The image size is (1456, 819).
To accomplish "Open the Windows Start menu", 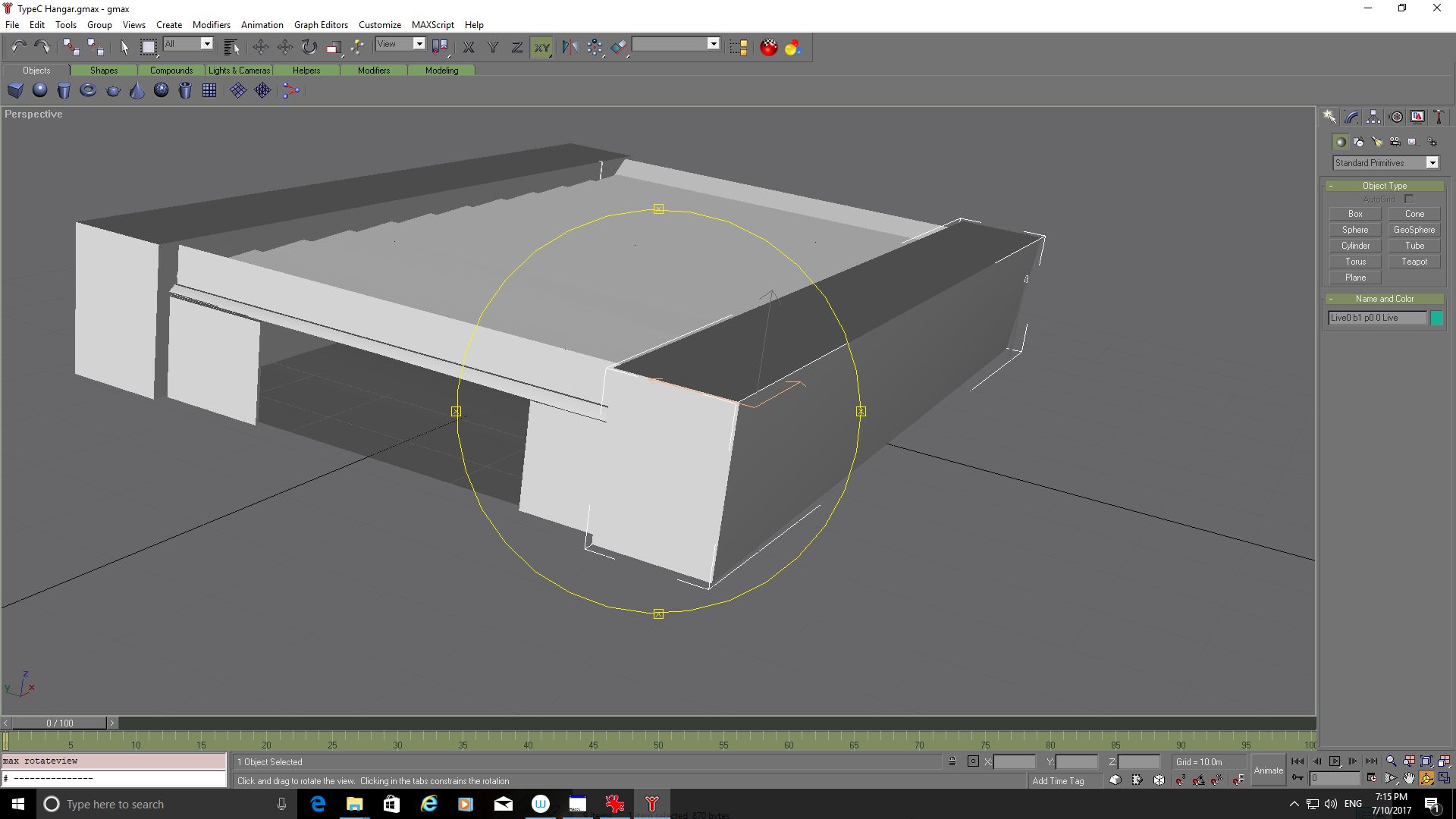I will coord(18,804).
